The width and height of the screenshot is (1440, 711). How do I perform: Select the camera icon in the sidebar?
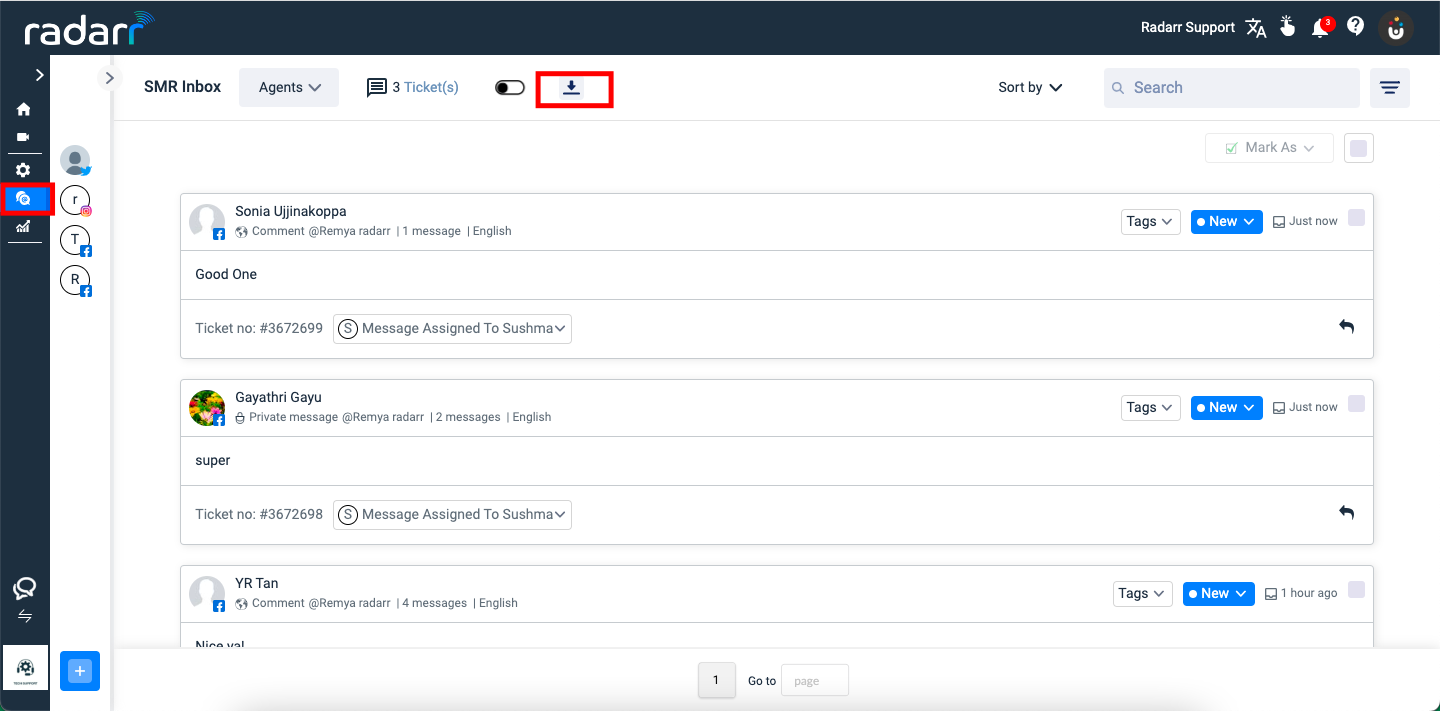(x=23, y=137)
